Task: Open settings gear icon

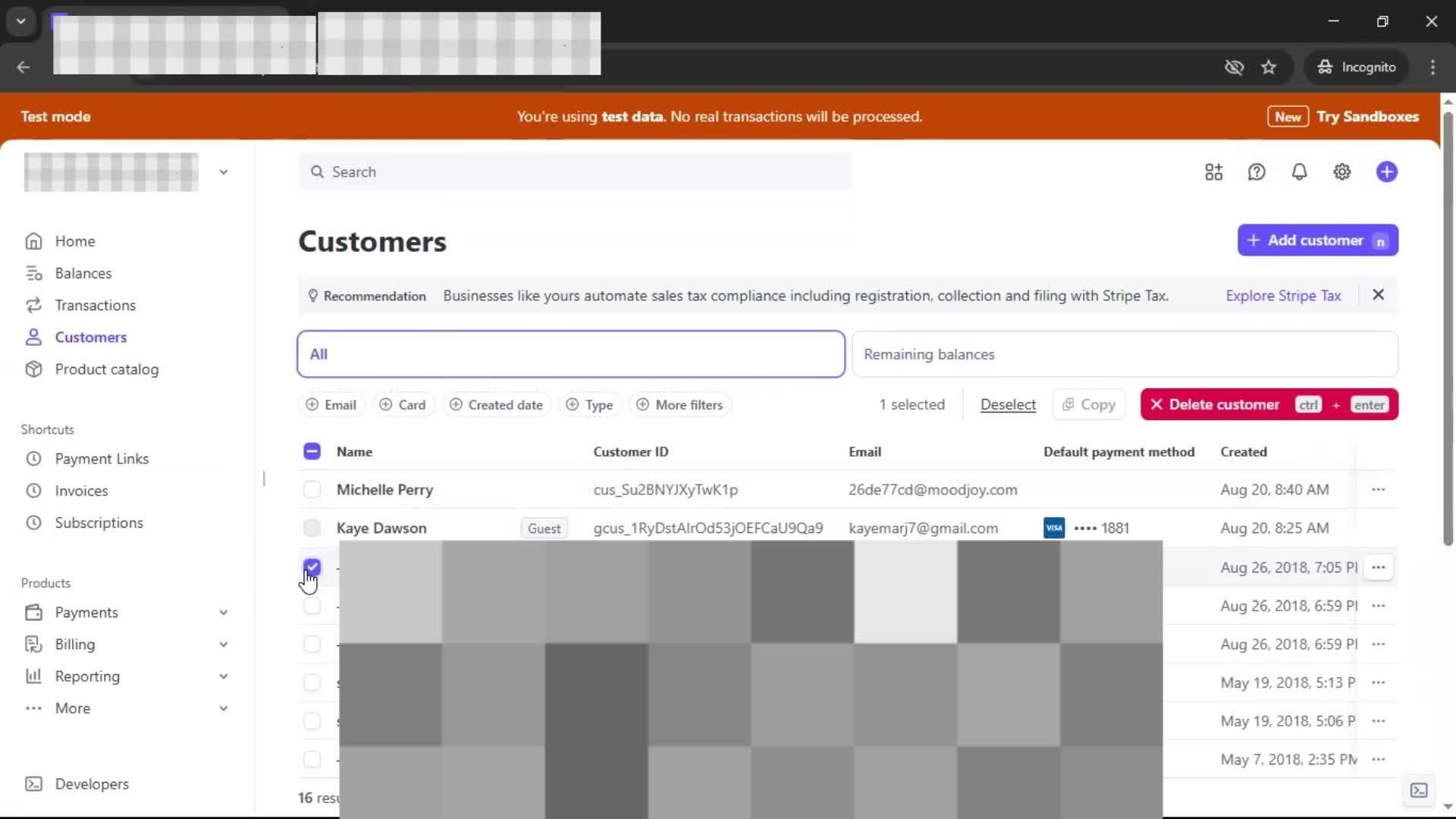Action: tap(1341, 172)
